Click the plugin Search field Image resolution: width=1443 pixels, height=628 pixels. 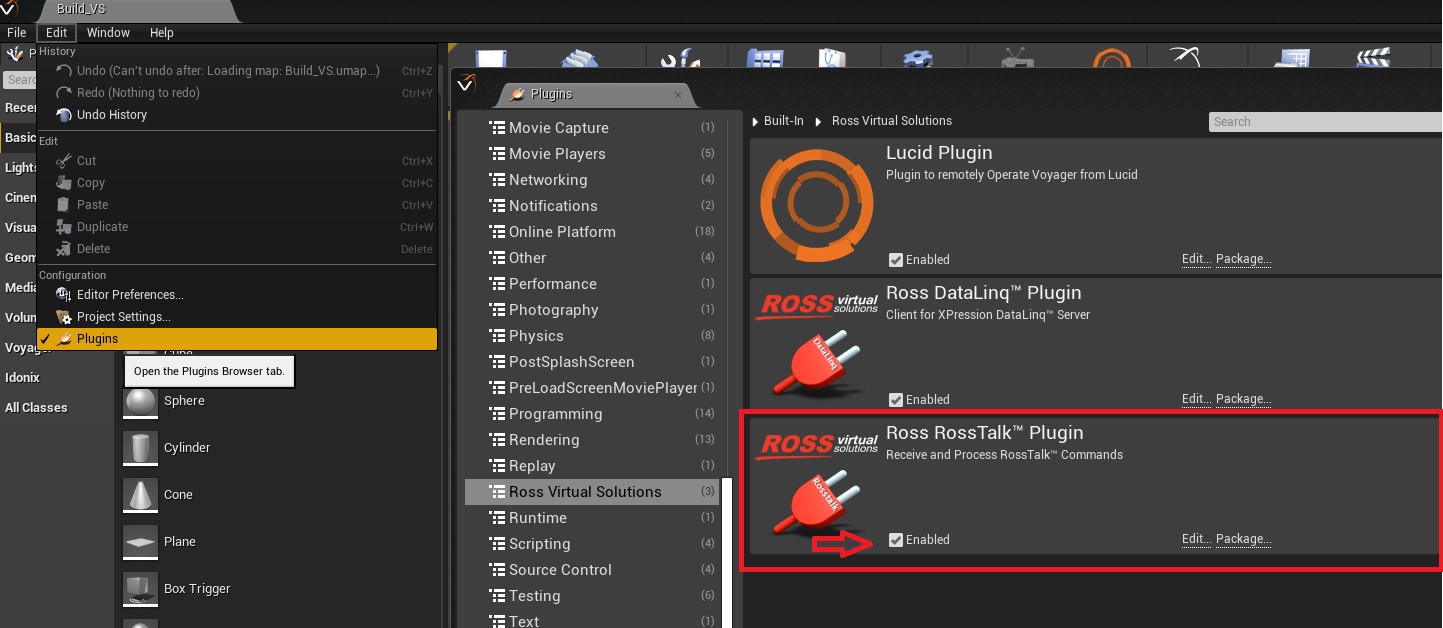(1325, 122)
